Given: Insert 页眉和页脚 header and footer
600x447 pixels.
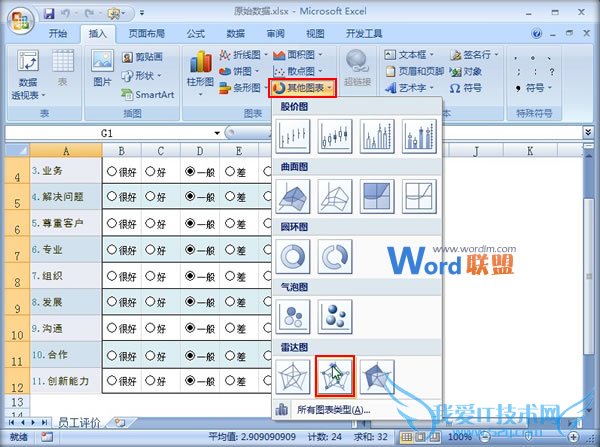Looking at the screenshot, I should click(414, 72).
